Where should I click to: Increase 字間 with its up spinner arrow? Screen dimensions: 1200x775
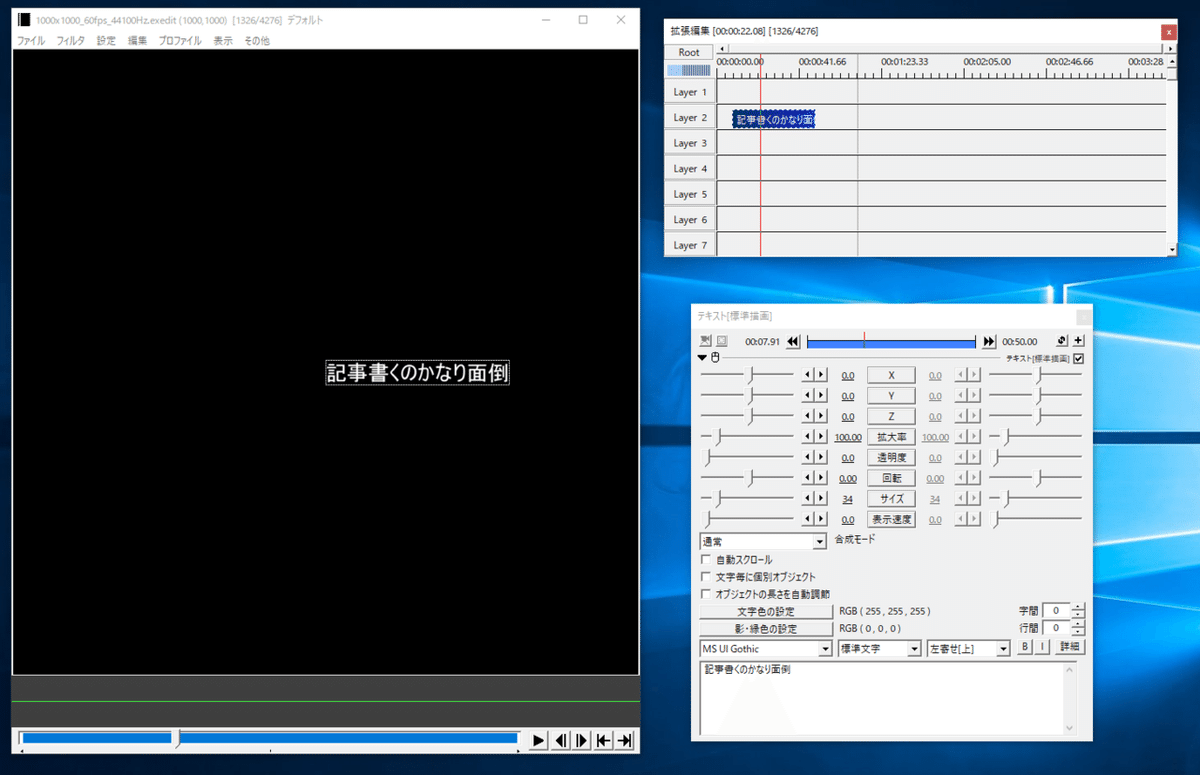click(x=1078, y=606)
